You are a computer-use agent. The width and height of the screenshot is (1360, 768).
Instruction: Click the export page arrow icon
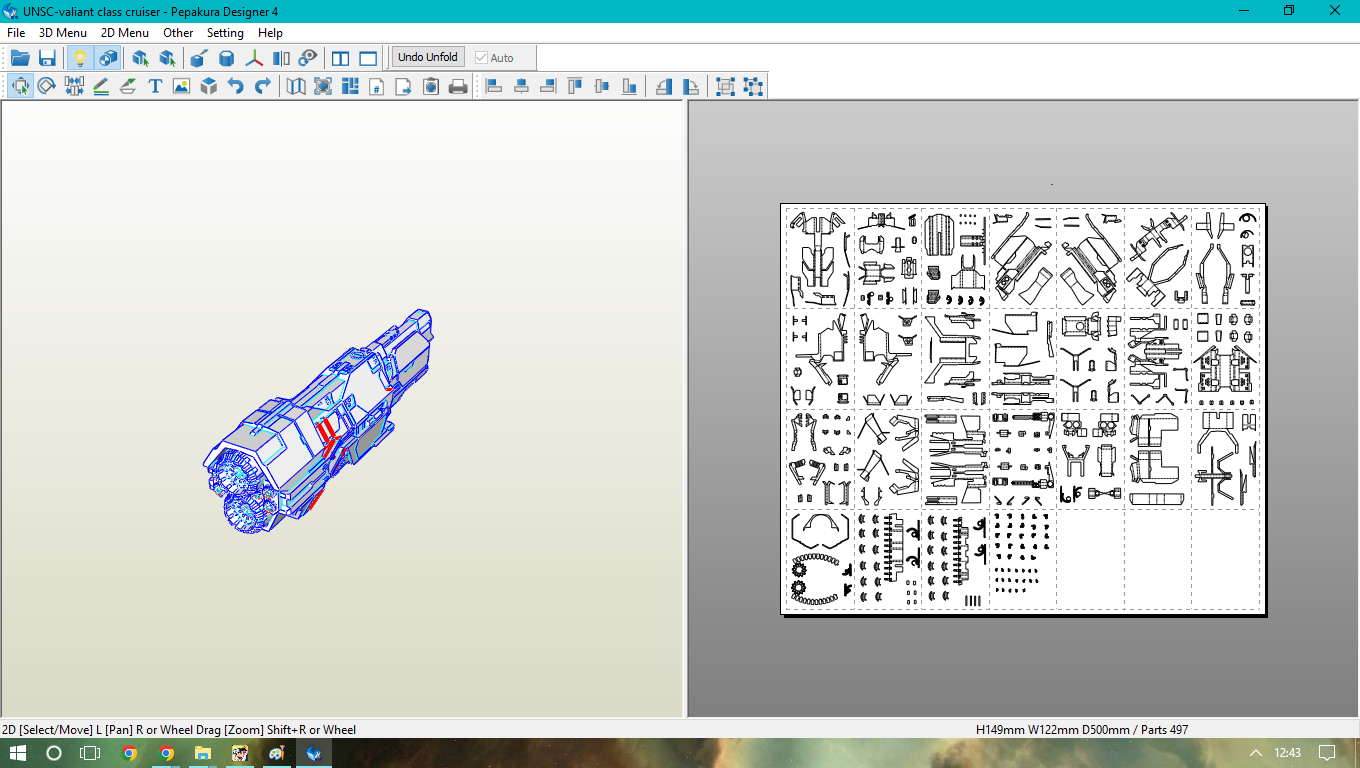[x=404, y=86]
